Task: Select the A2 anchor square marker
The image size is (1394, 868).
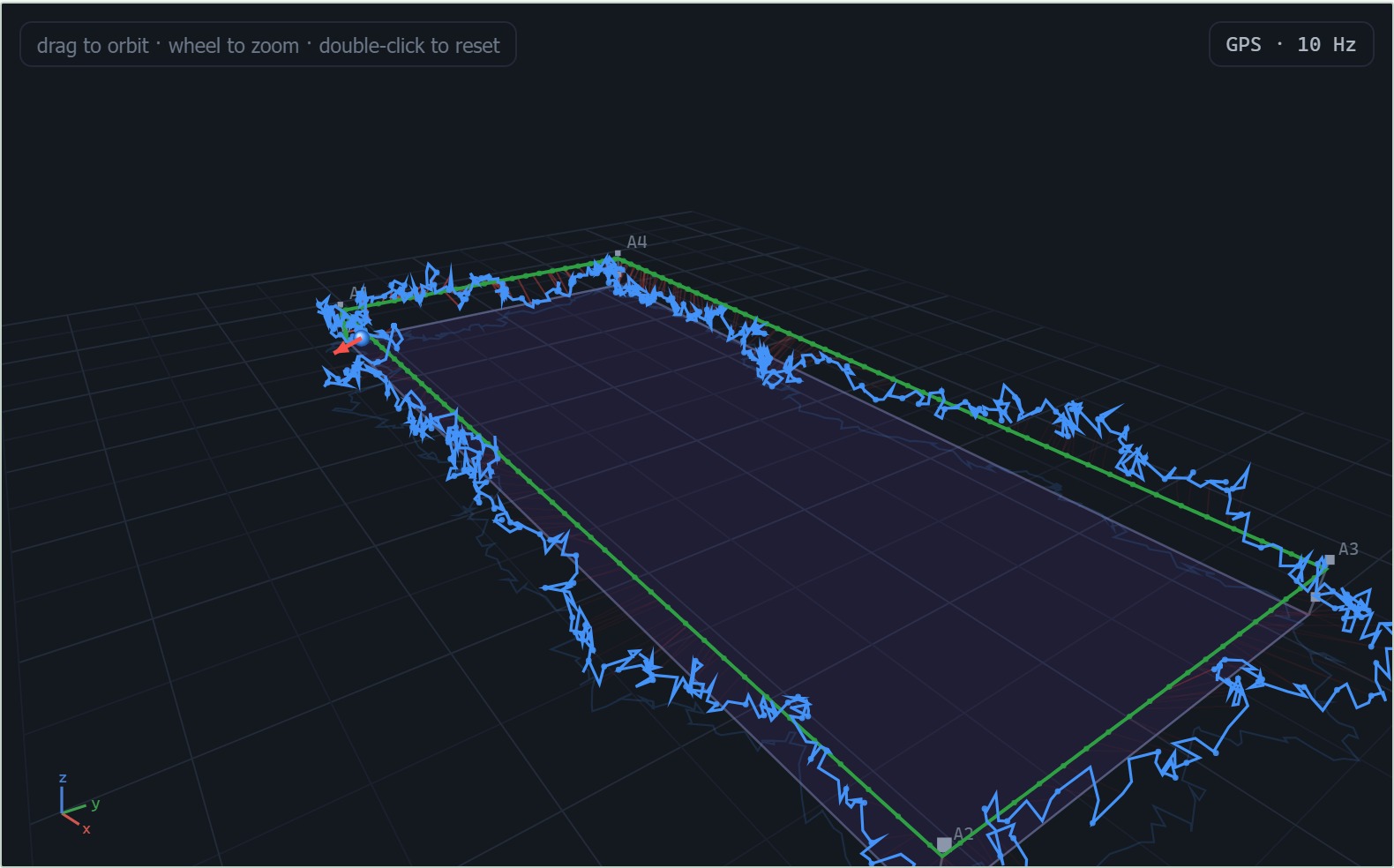Action: click(x=944, y=844)
